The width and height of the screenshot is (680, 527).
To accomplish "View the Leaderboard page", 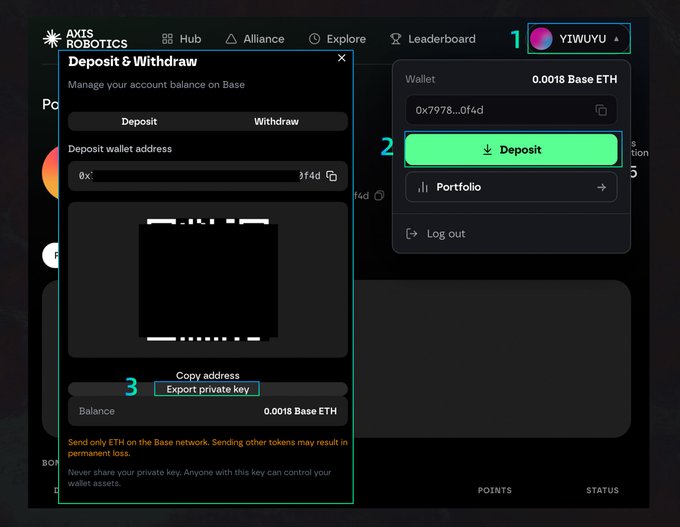I will tap(433, 39).
